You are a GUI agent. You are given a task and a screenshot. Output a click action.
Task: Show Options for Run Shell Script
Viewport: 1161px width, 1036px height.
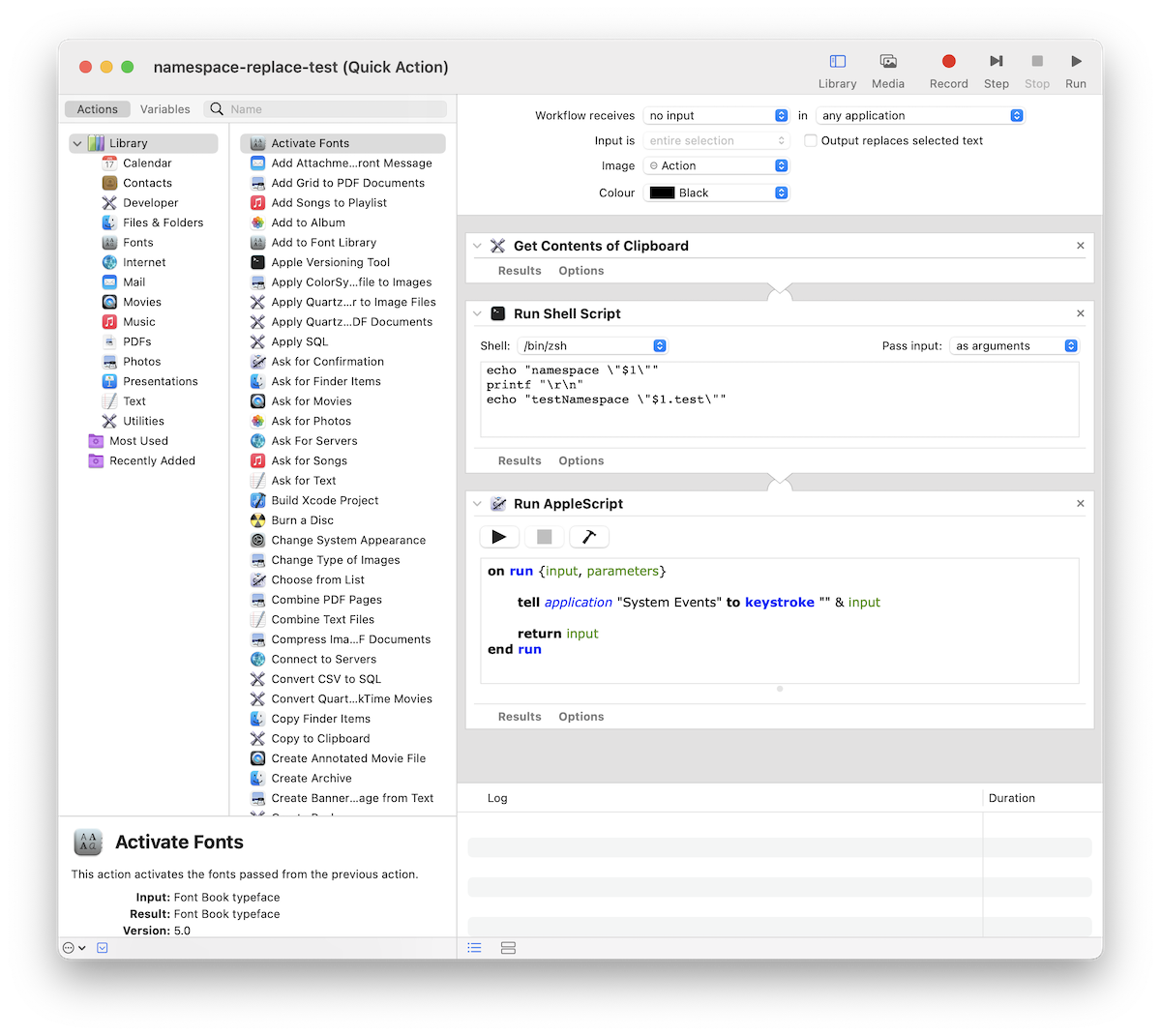pyautogui.click(x=581, y=461)
